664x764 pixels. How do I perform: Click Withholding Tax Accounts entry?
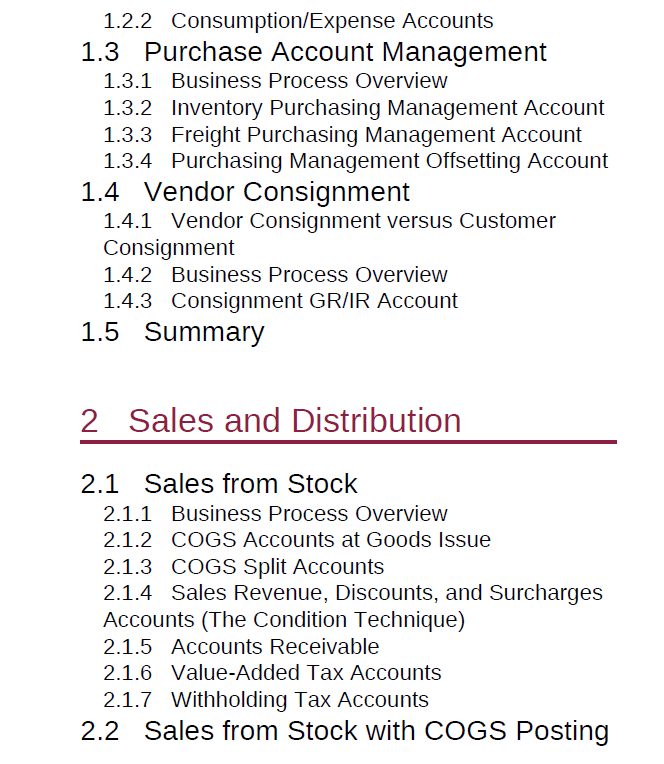266,700
